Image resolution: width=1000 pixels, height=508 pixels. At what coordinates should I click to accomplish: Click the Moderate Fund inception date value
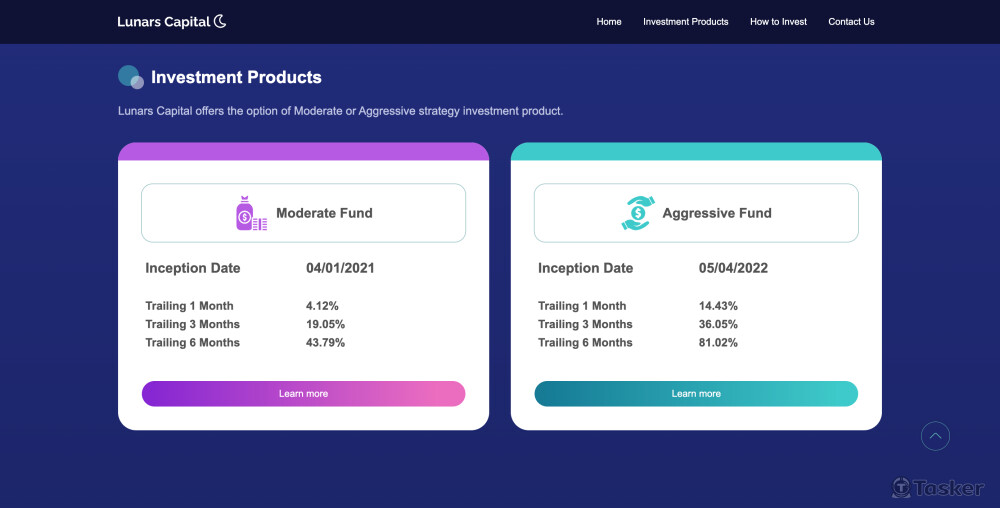click(x=340, y=268)
